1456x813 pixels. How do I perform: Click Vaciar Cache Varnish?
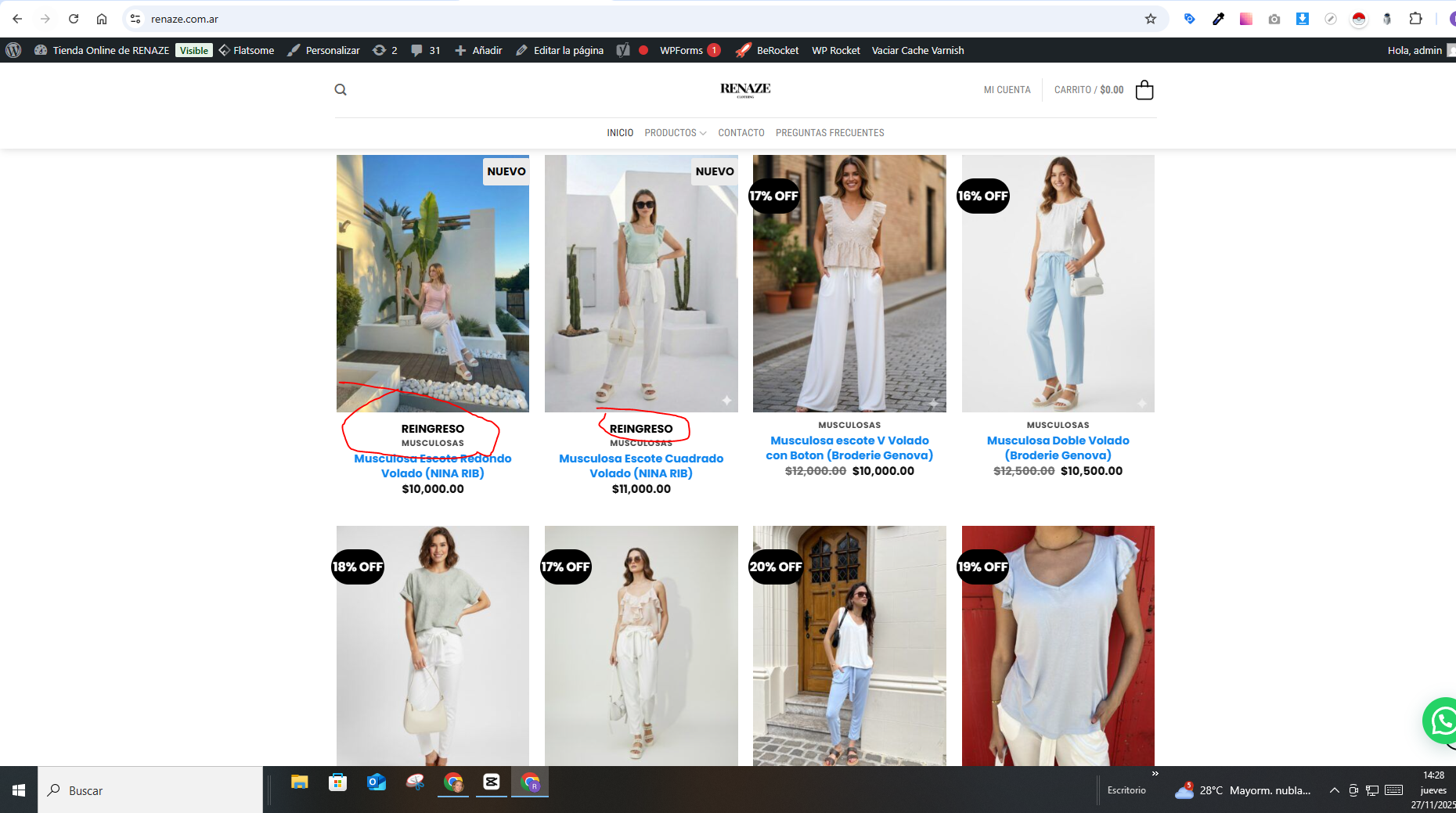click(x=917, y=50)
